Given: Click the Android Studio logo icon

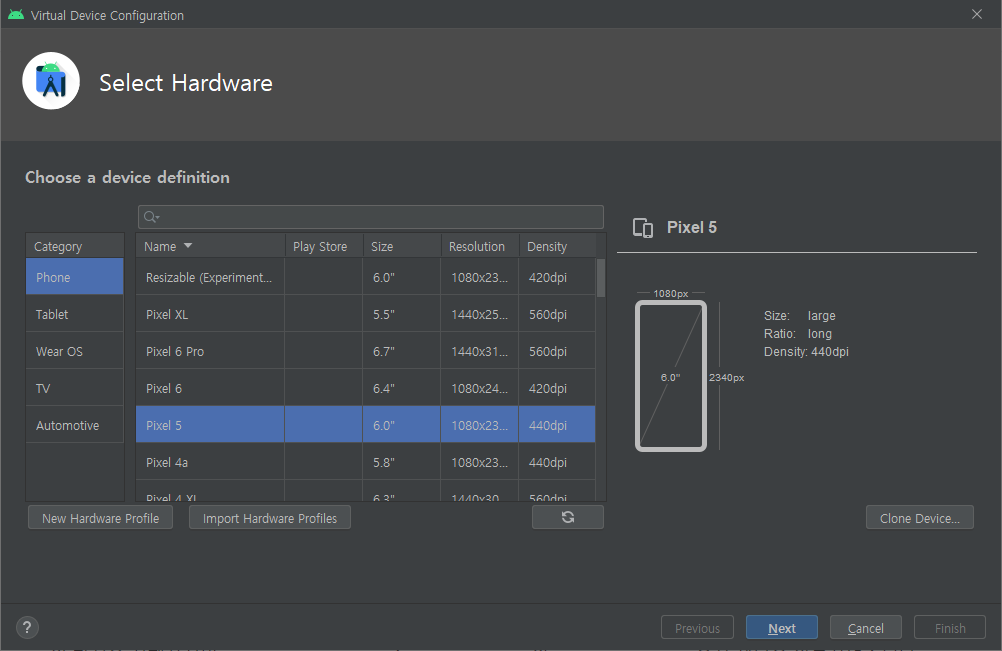Looking at the screenshot, I should coord(51,81).
